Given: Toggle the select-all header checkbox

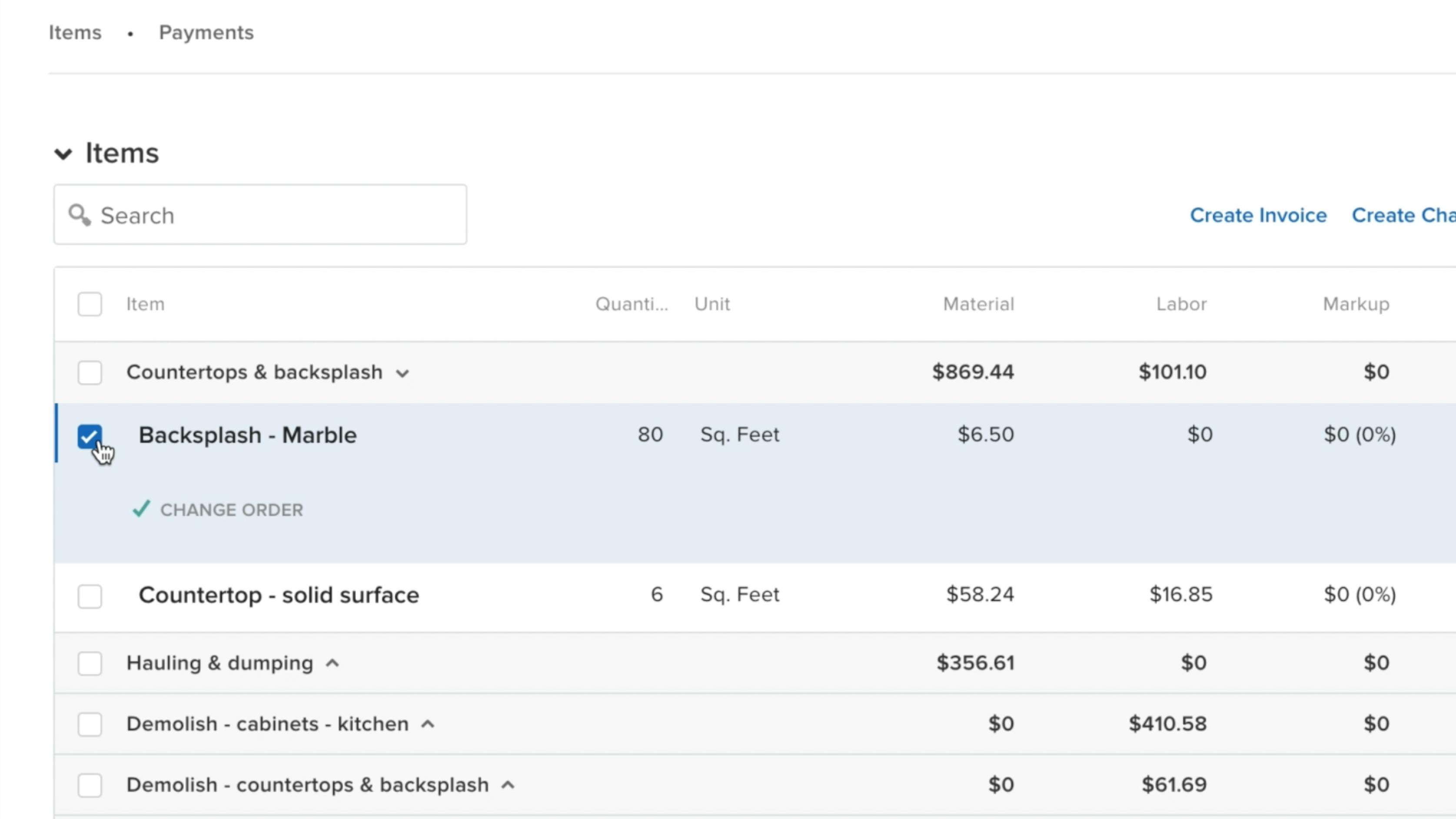Looking at the screenshot, I should point(89,304).
